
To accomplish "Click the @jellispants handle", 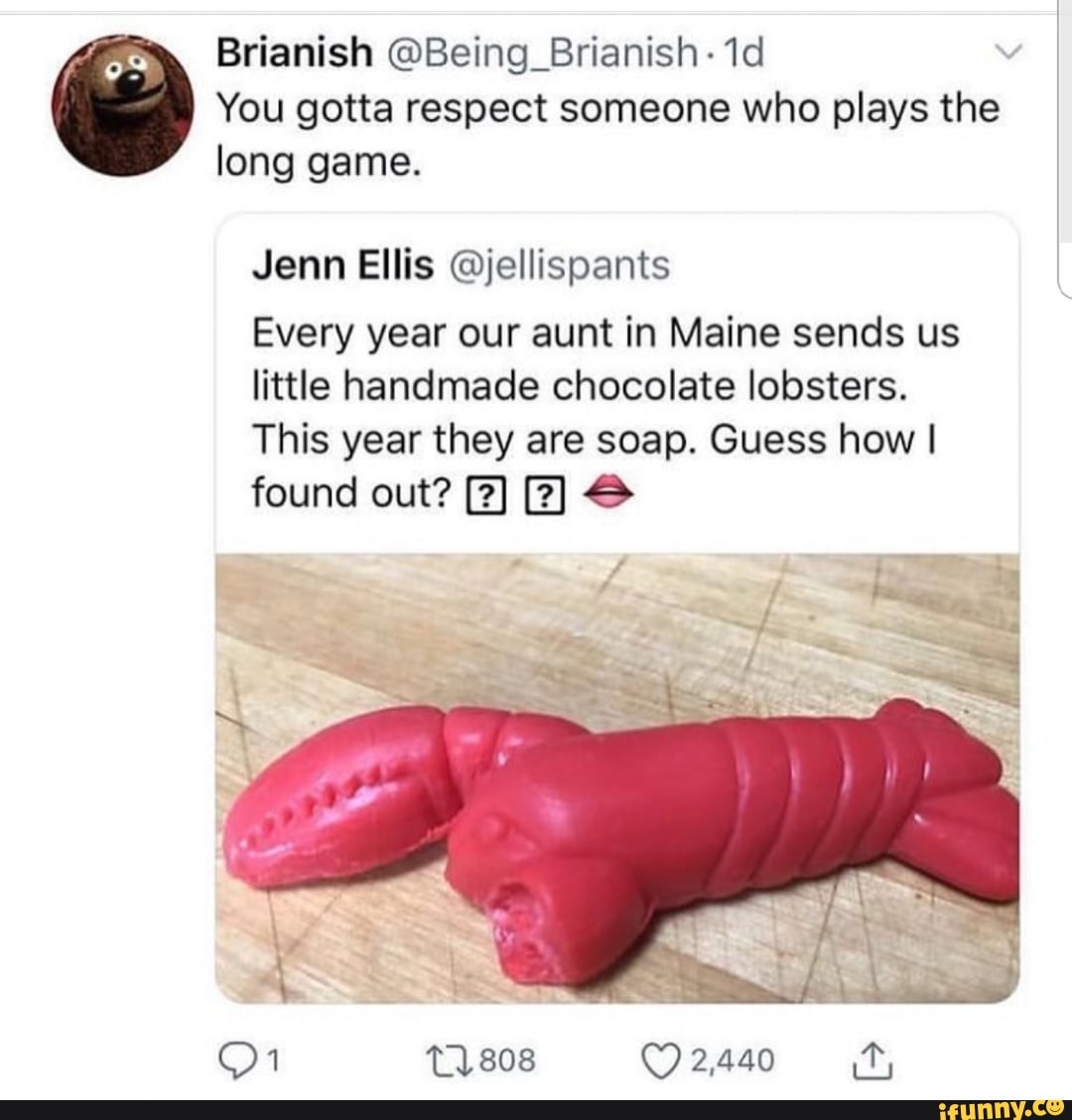I will pos(557,265).
